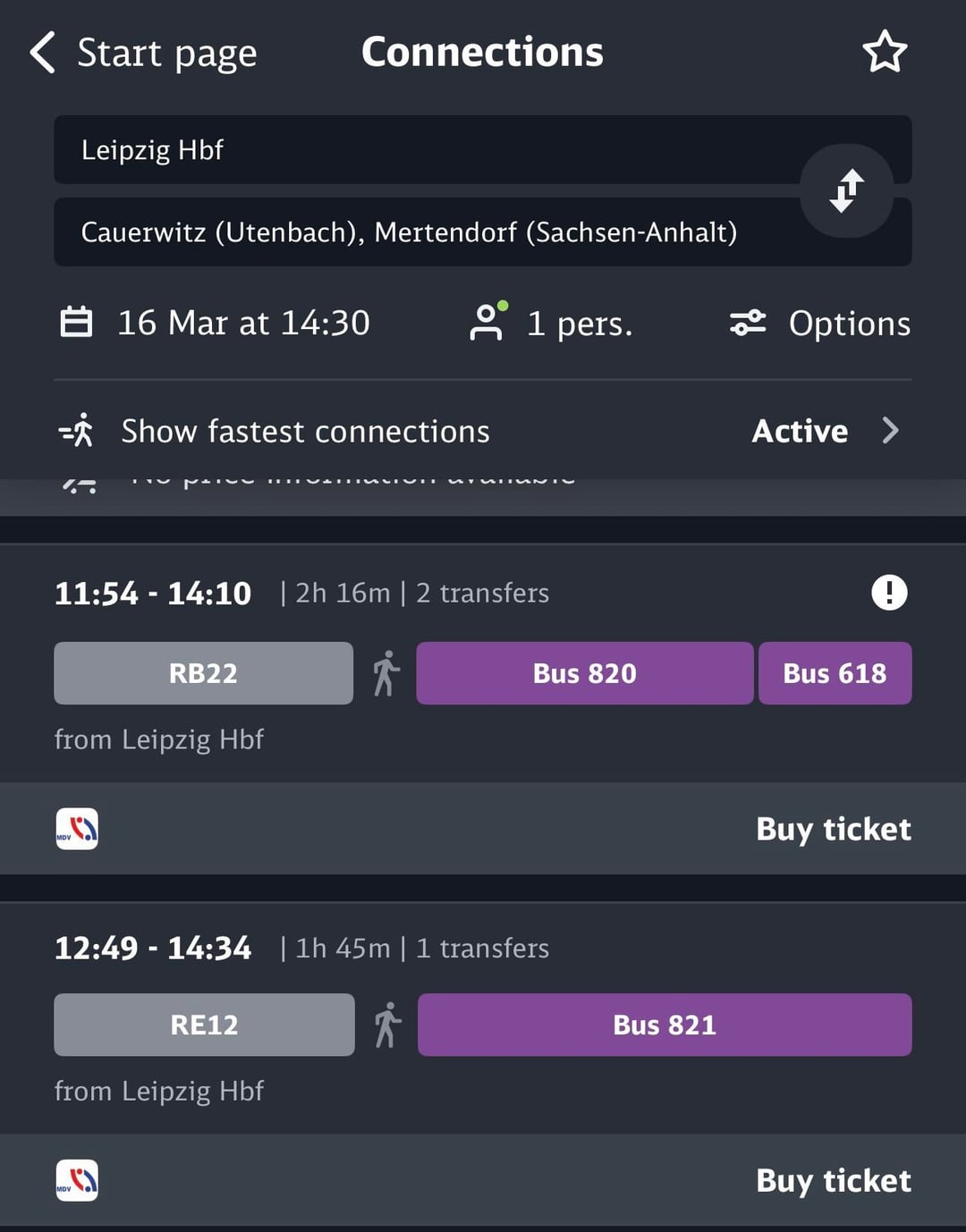Change the 16 Mar at 14:30 time
This screenshot has width=966, height=1232.
tap(243, 323)
